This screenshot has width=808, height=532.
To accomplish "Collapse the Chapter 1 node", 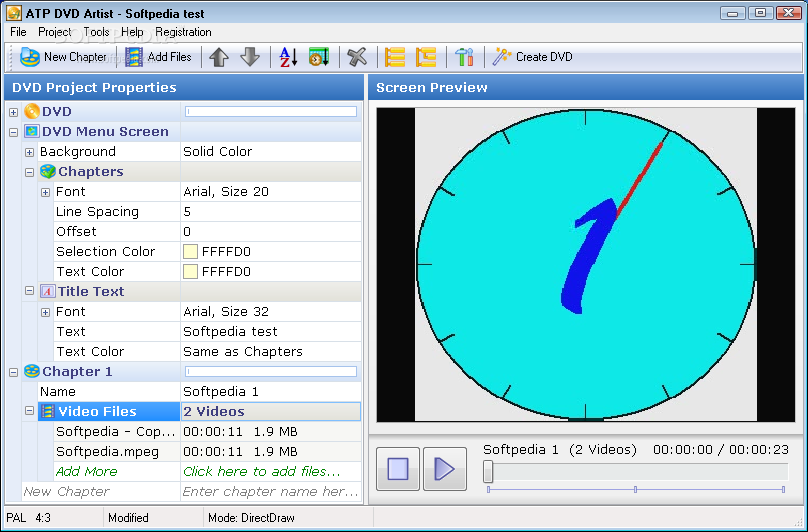I will (x=13, y=372).
